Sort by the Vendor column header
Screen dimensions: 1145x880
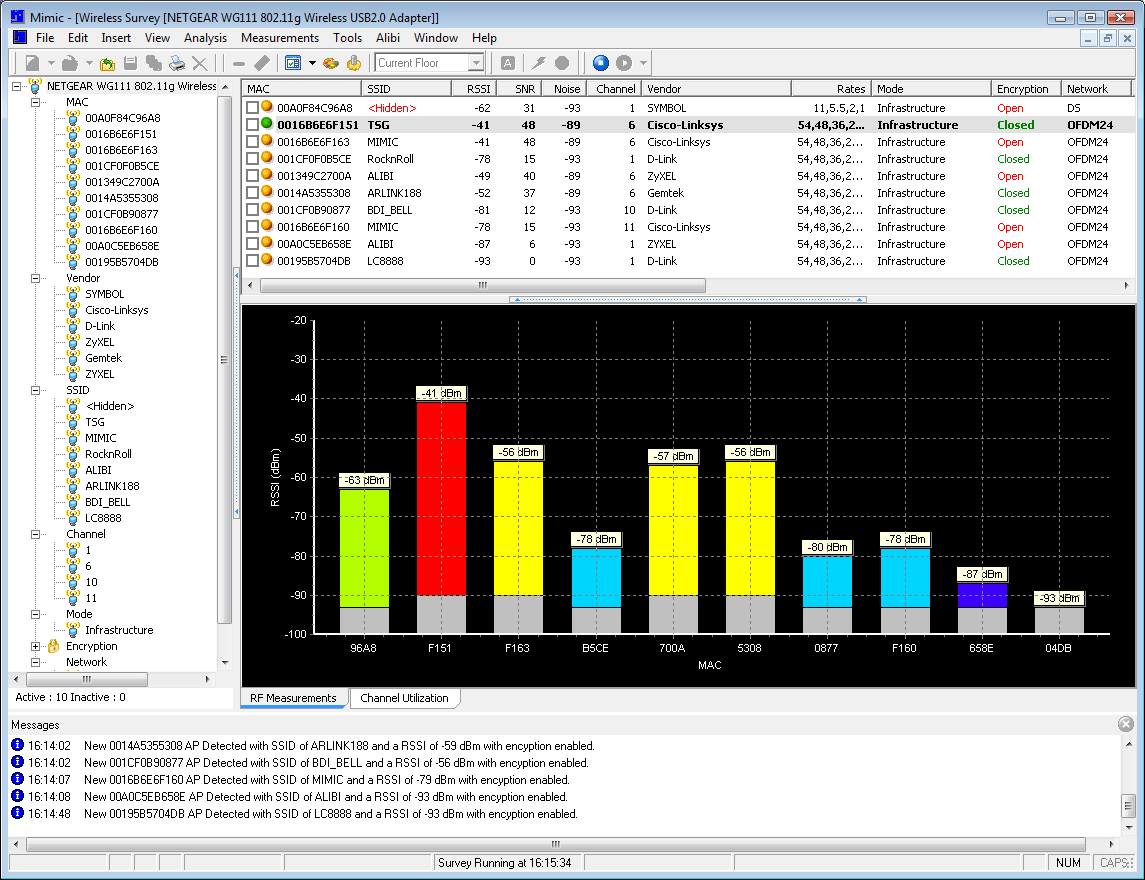pyautogui.click(x=716, y=89)
